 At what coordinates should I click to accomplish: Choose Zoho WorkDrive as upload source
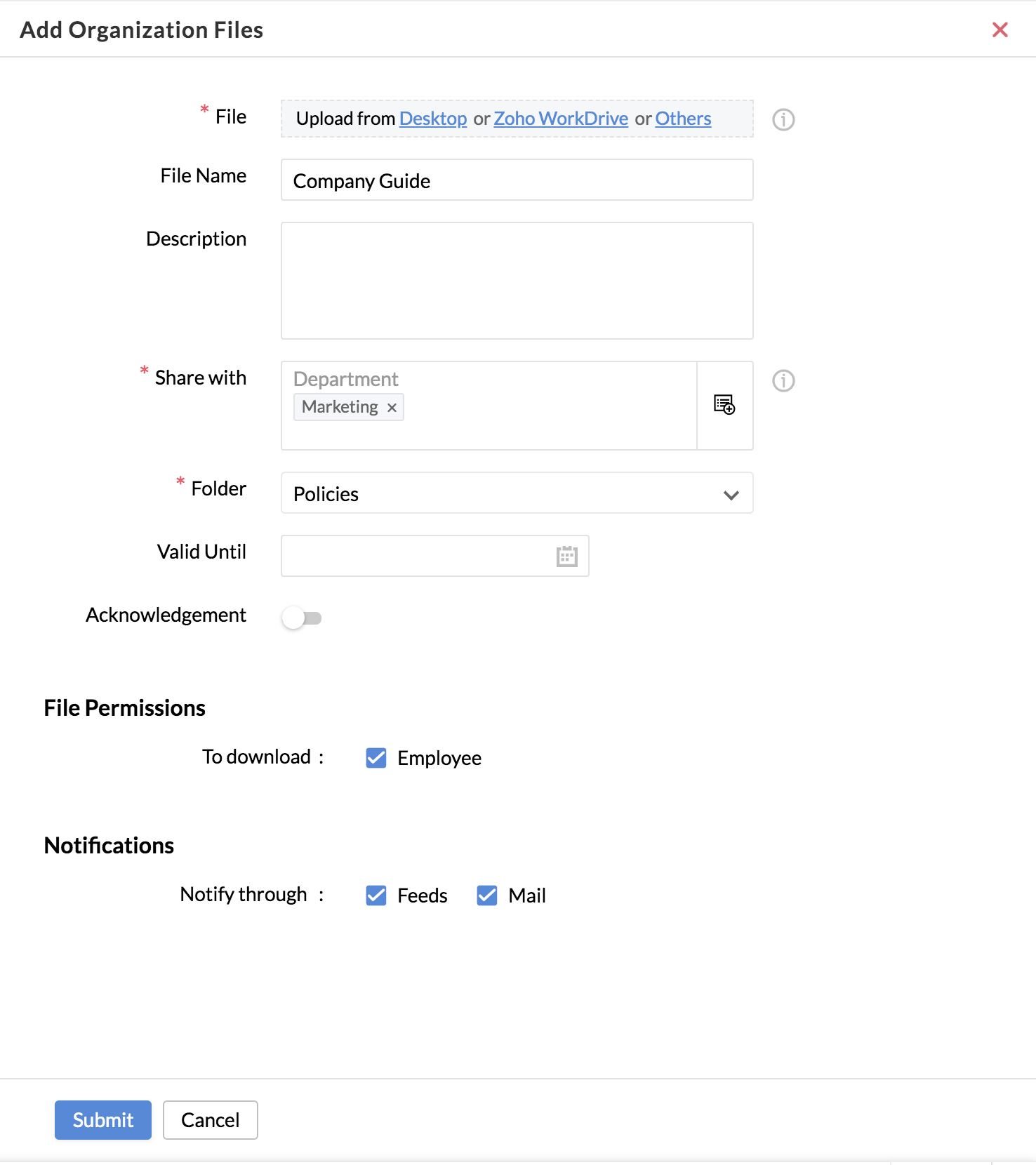point(561,119)
